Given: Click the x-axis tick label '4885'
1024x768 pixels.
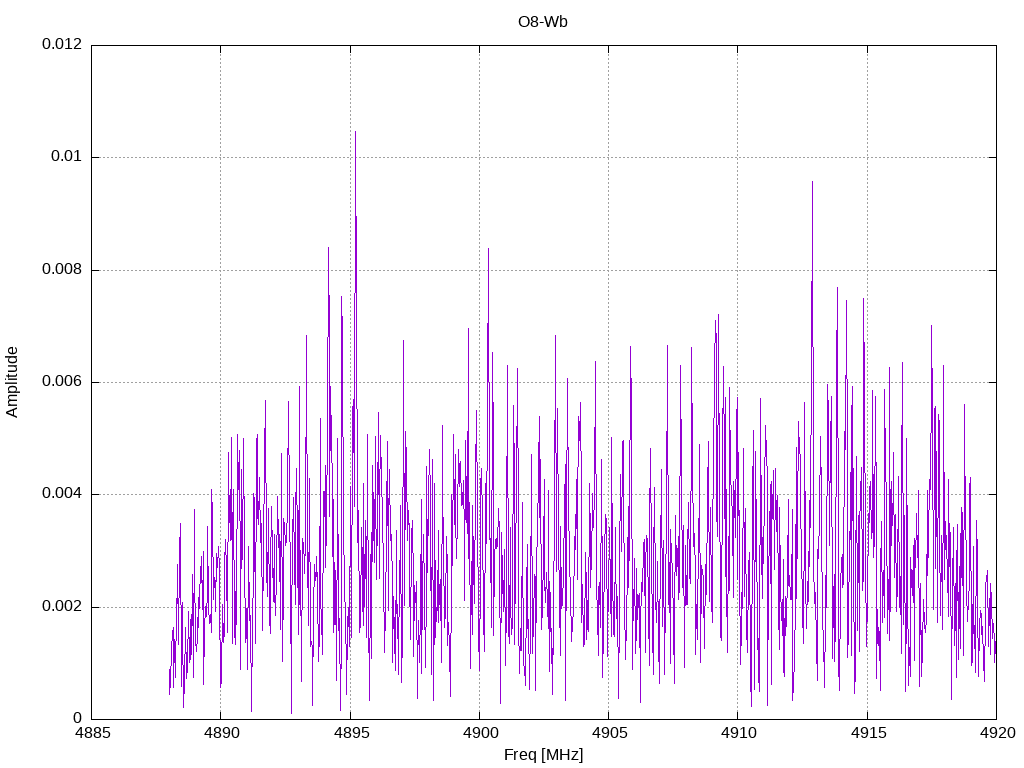Looking at the screenshot, I should pyautogui.click(x=92, y=733).
